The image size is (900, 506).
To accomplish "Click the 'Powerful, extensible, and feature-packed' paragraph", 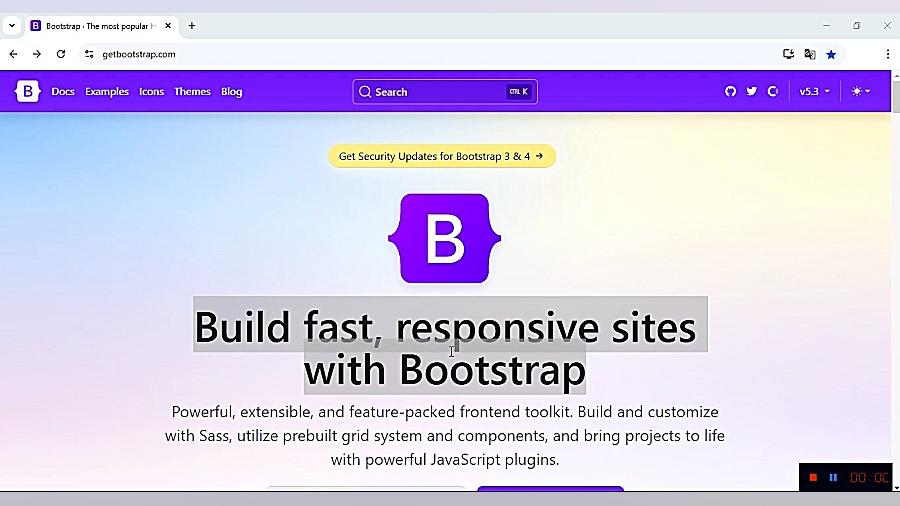I will [445, 435].
